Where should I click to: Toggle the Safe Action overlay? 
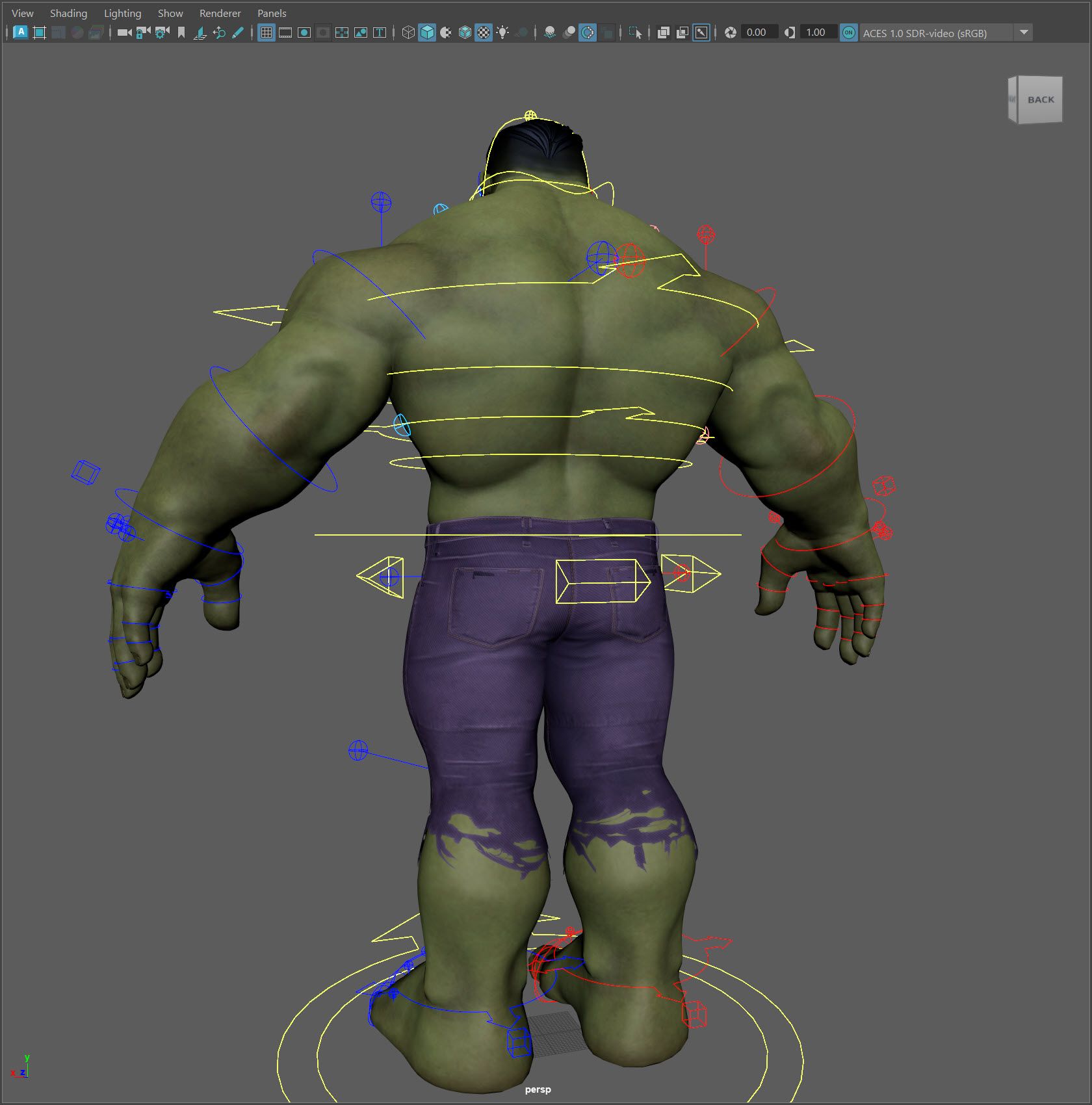(x=361, y=32)
